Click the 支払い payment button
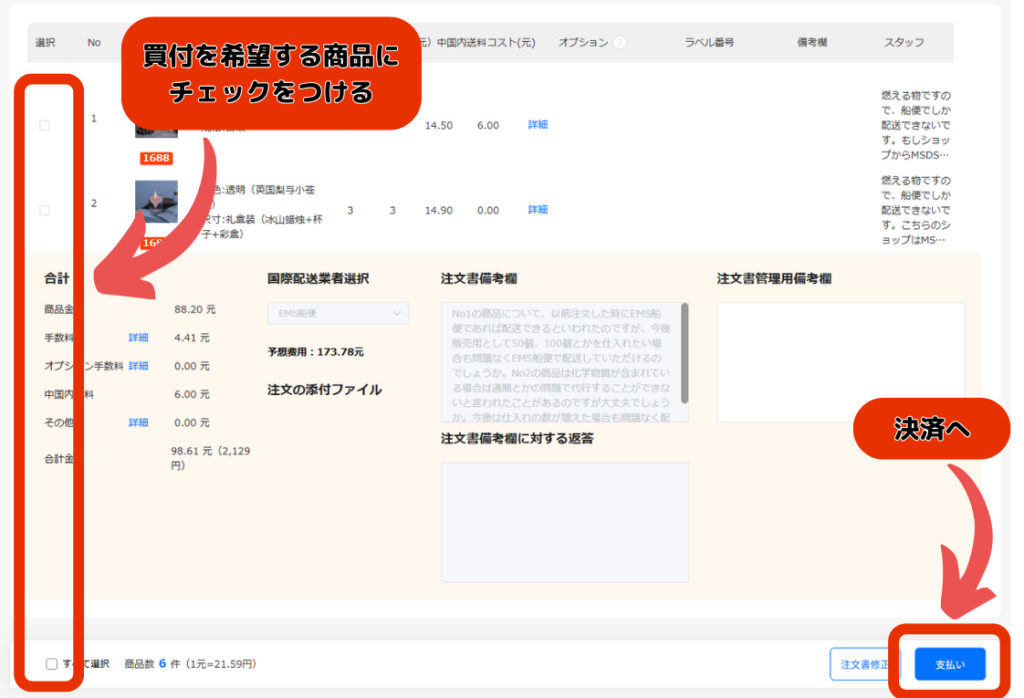This screenshot has height=698, width=1024. point(949,664)
